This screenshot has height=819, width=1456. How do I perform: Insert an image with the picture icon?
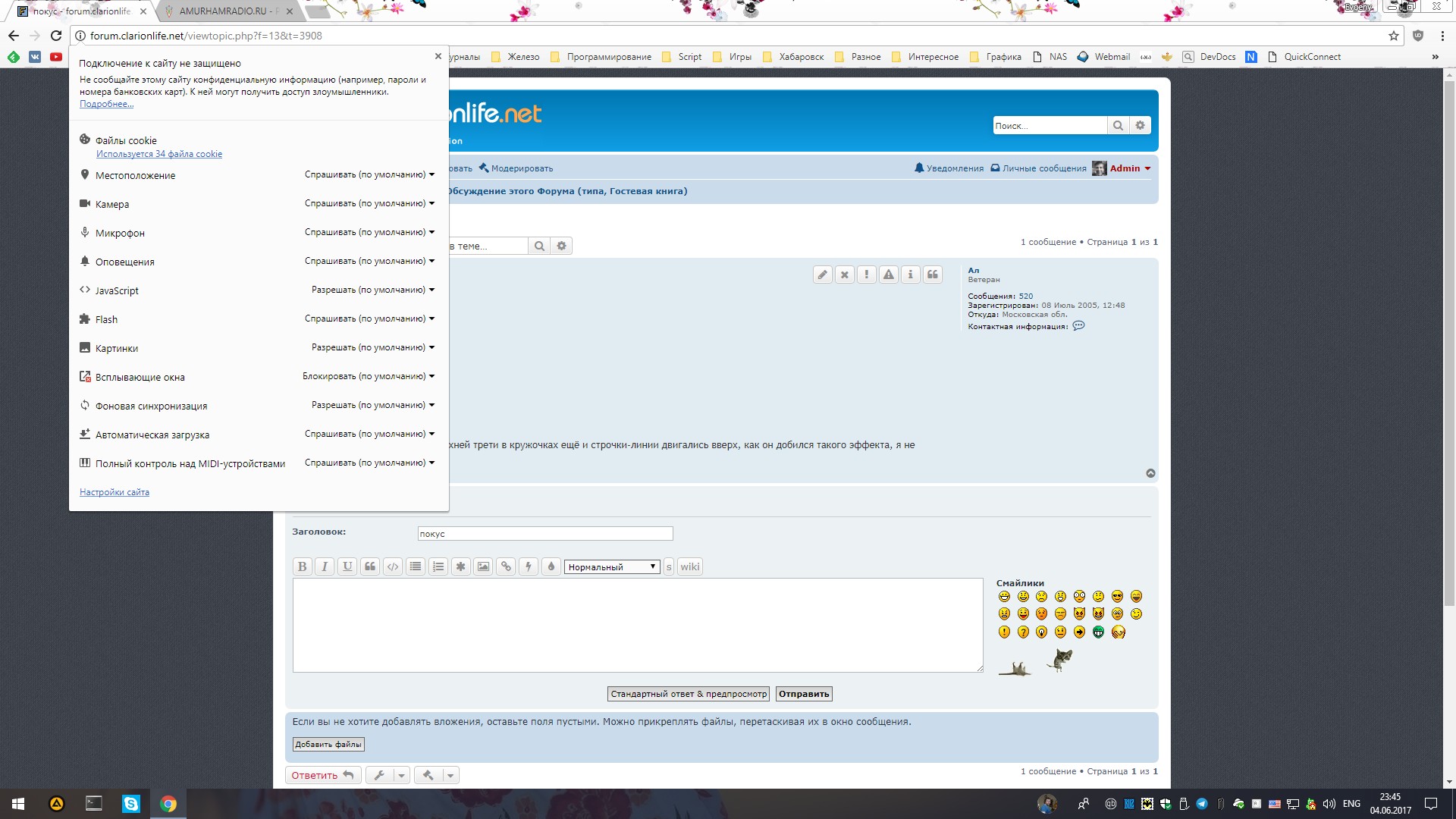(483, 566)
